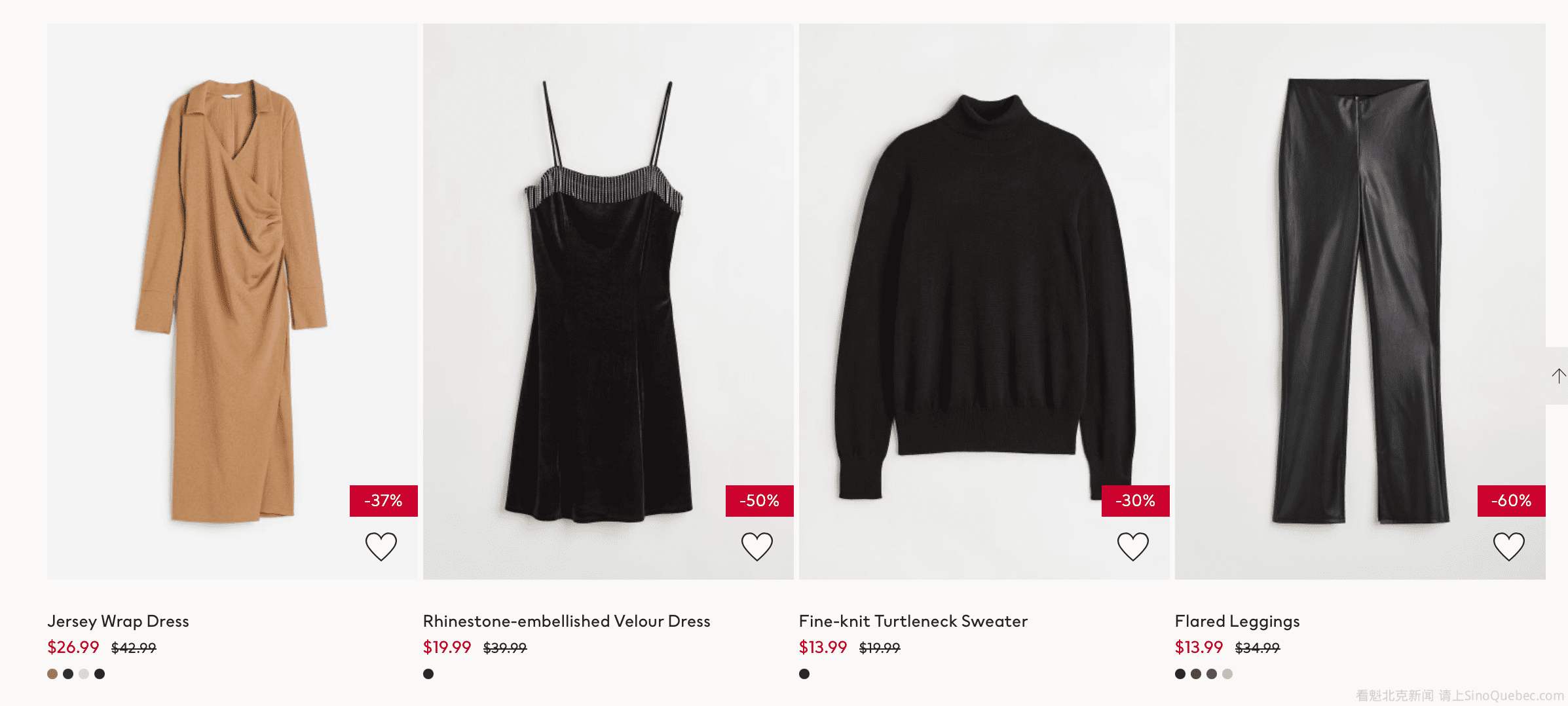Select black swatch under Turtleneck Sweater

[x=804, y=674]
